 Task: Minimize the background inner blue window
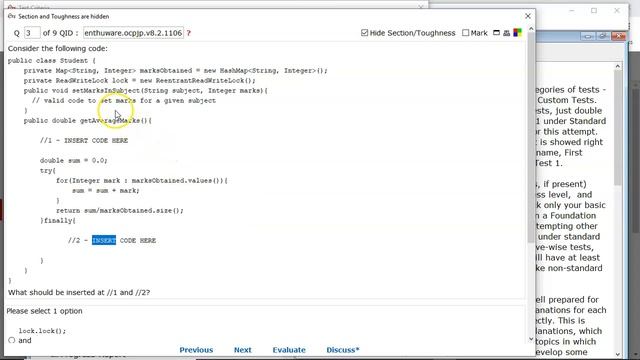[588, 37]
